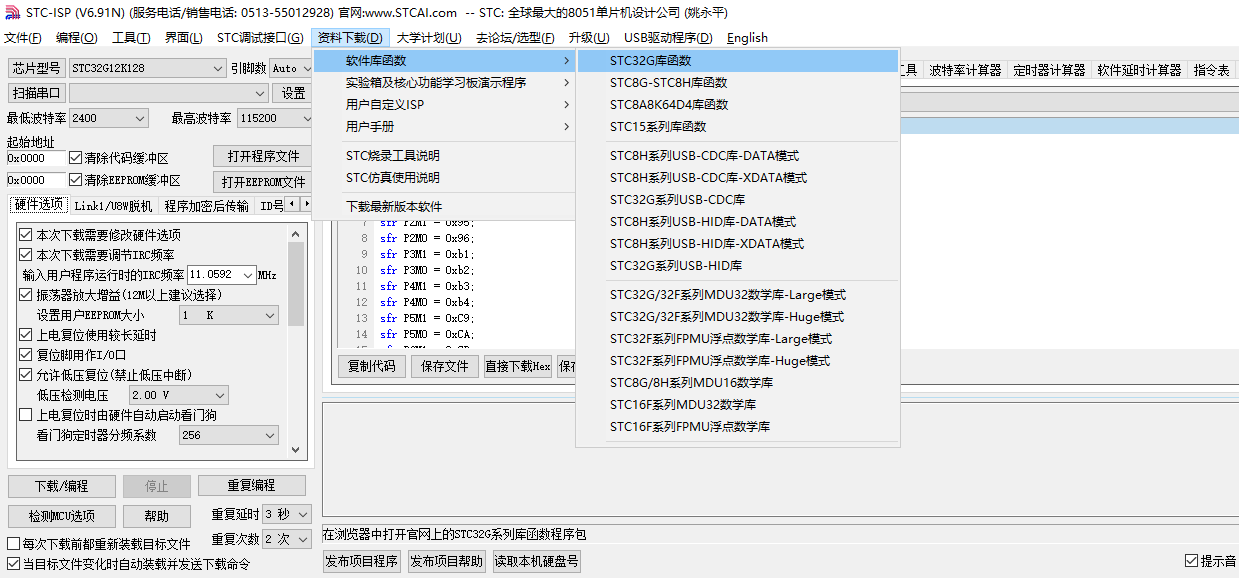Viewport: 1239px width, 578px height.
Task: Click the STC-ISP application icon in title bar
Action: [x=11, y=12]
